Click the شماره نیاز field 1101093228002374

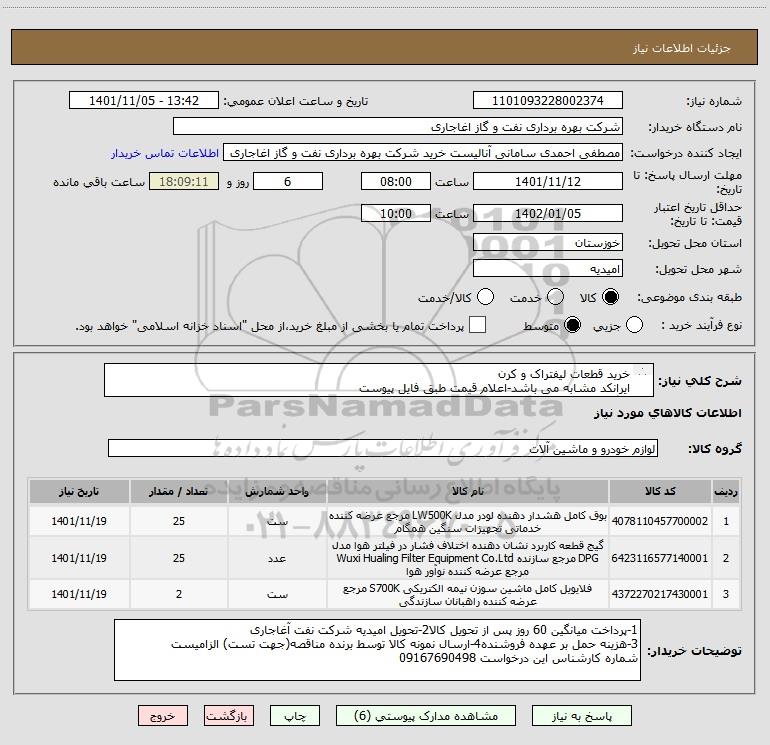point(548,101)
